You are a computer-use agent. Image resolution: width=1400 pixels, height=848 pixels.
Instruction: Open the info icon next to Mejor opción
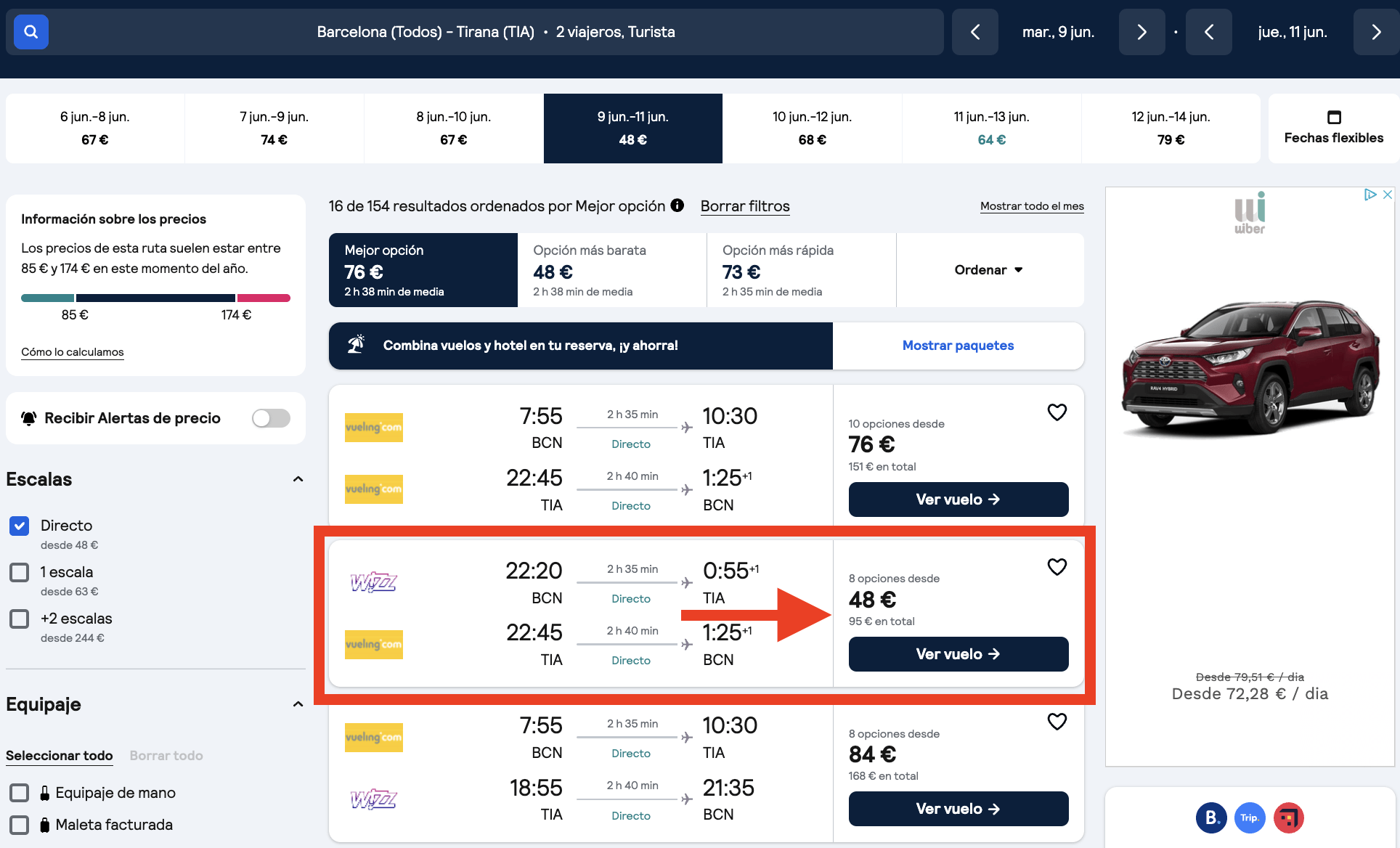click(677, 205)
